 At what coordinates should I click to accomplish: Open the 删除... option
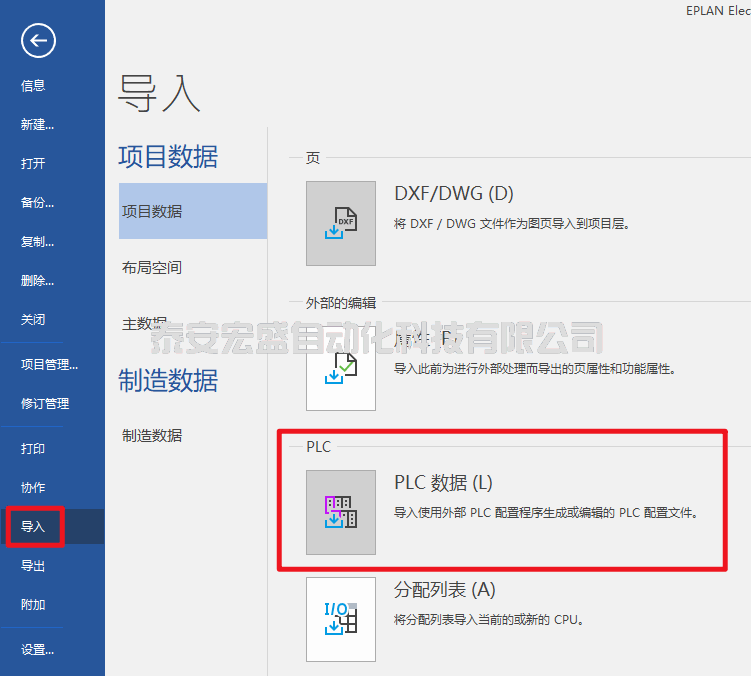(37, 281)
